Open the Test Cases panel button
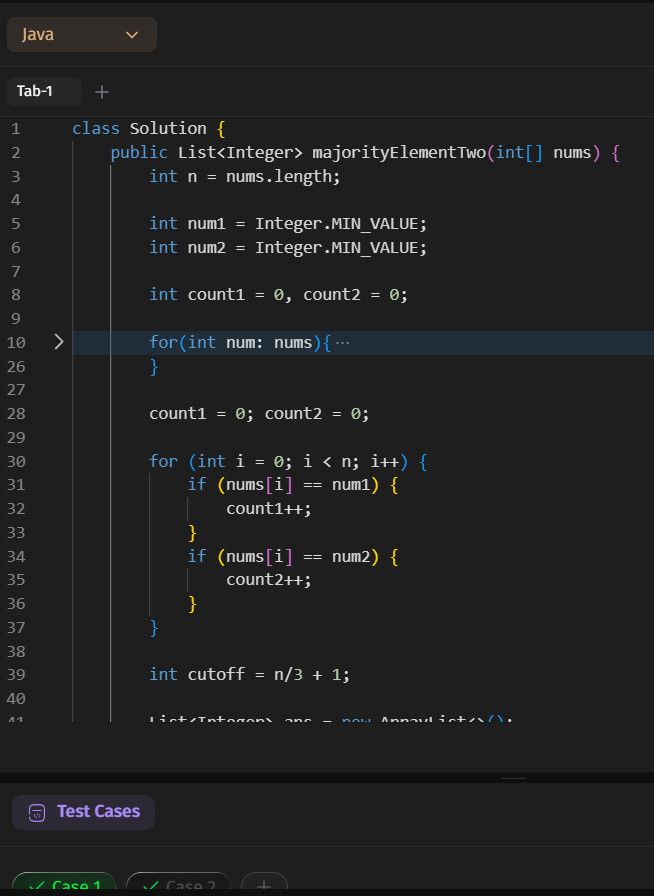 coord(83,812)
